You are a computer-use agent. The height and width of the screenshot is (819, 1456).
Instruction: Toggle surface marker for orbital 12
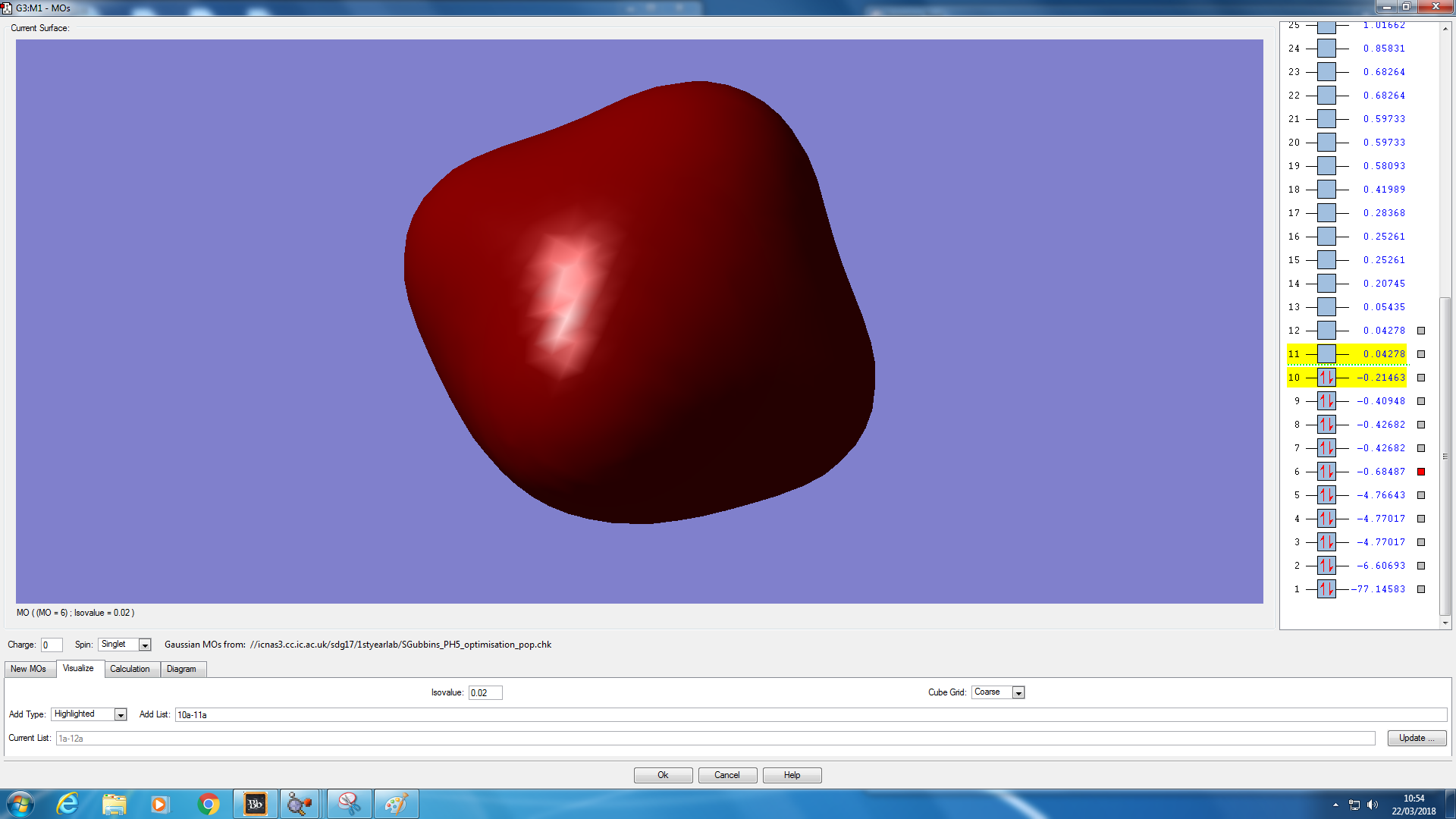coord(1421,331)
